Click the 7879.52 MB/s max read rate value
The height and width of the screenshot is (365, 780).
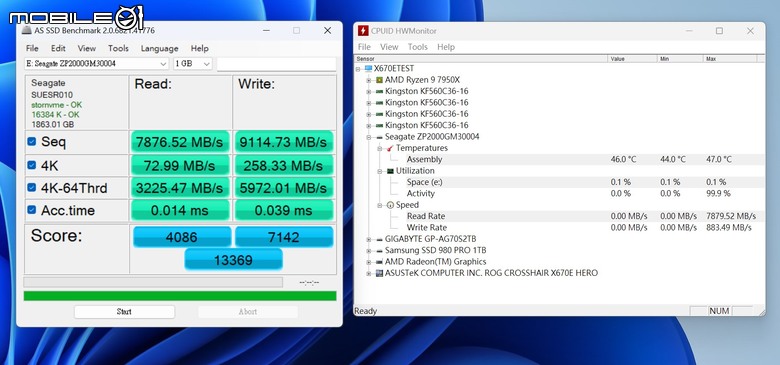pyautogui.click(x=731, y=216)
